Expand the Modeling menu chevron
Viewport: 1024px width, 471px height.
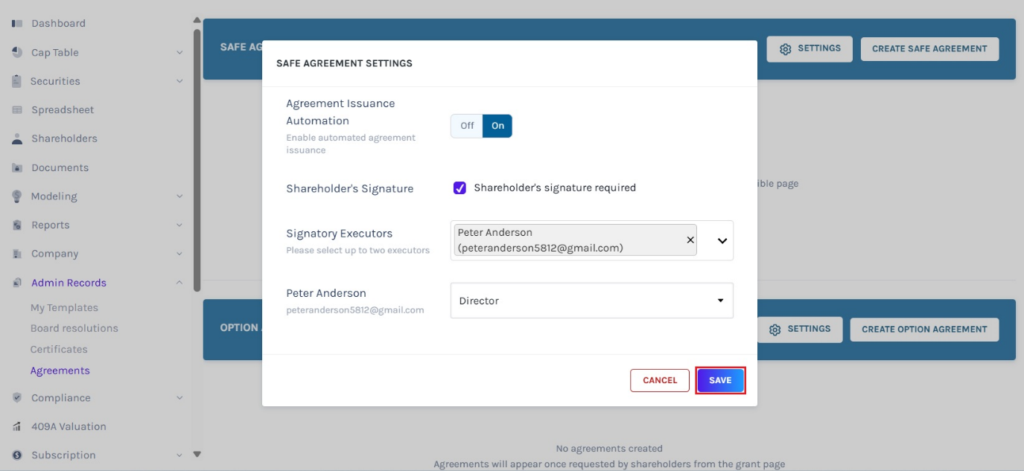[x=180, y=197]
